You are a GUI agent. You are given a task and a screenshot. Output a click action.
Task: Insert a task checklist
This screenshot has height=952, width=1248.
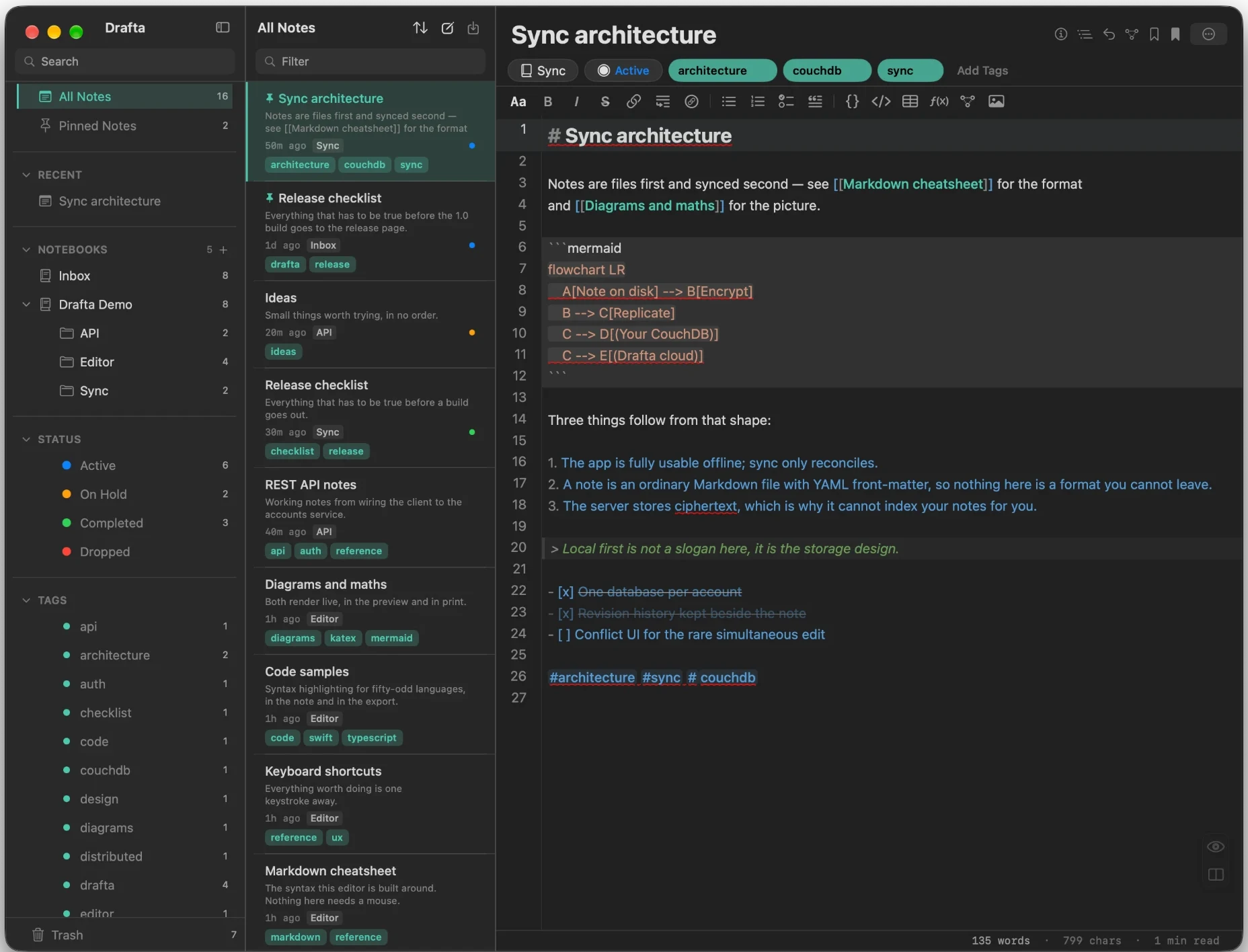click(786, 102)
